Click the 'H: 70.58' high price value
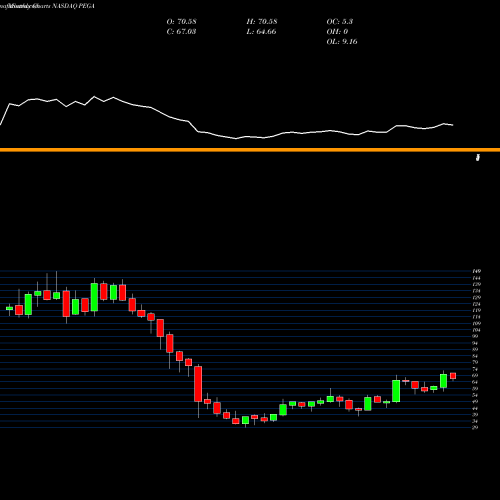Image resolution: width=500 pixels, height=500 pixels. [x=262, y=22]
